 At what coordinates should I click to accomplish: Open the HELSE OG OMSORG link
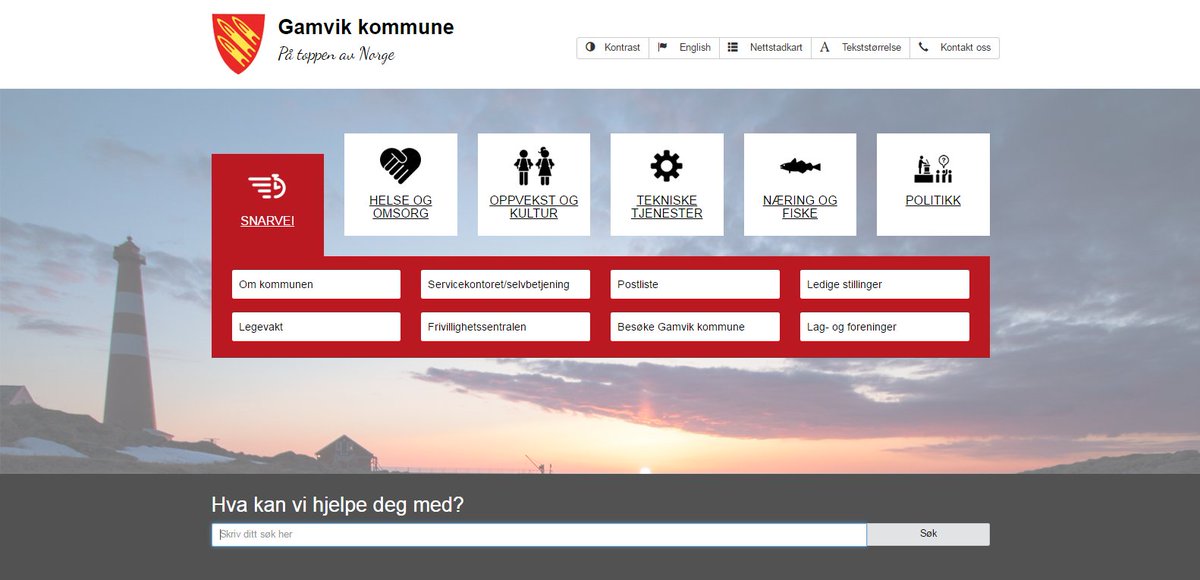(401, 207)
